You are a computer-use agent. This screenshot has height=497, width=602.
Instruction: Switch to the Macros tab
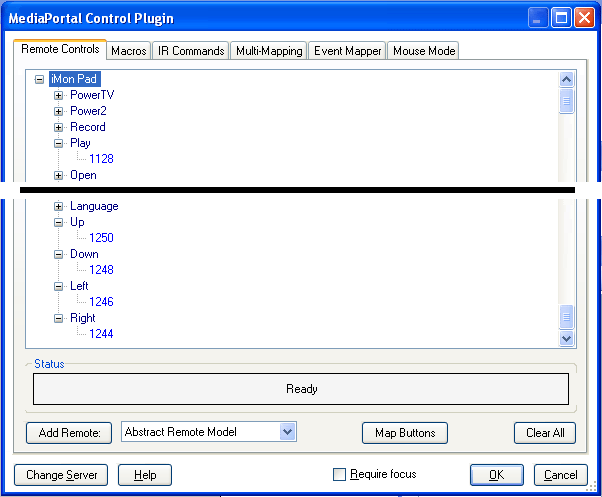[129, 51]
